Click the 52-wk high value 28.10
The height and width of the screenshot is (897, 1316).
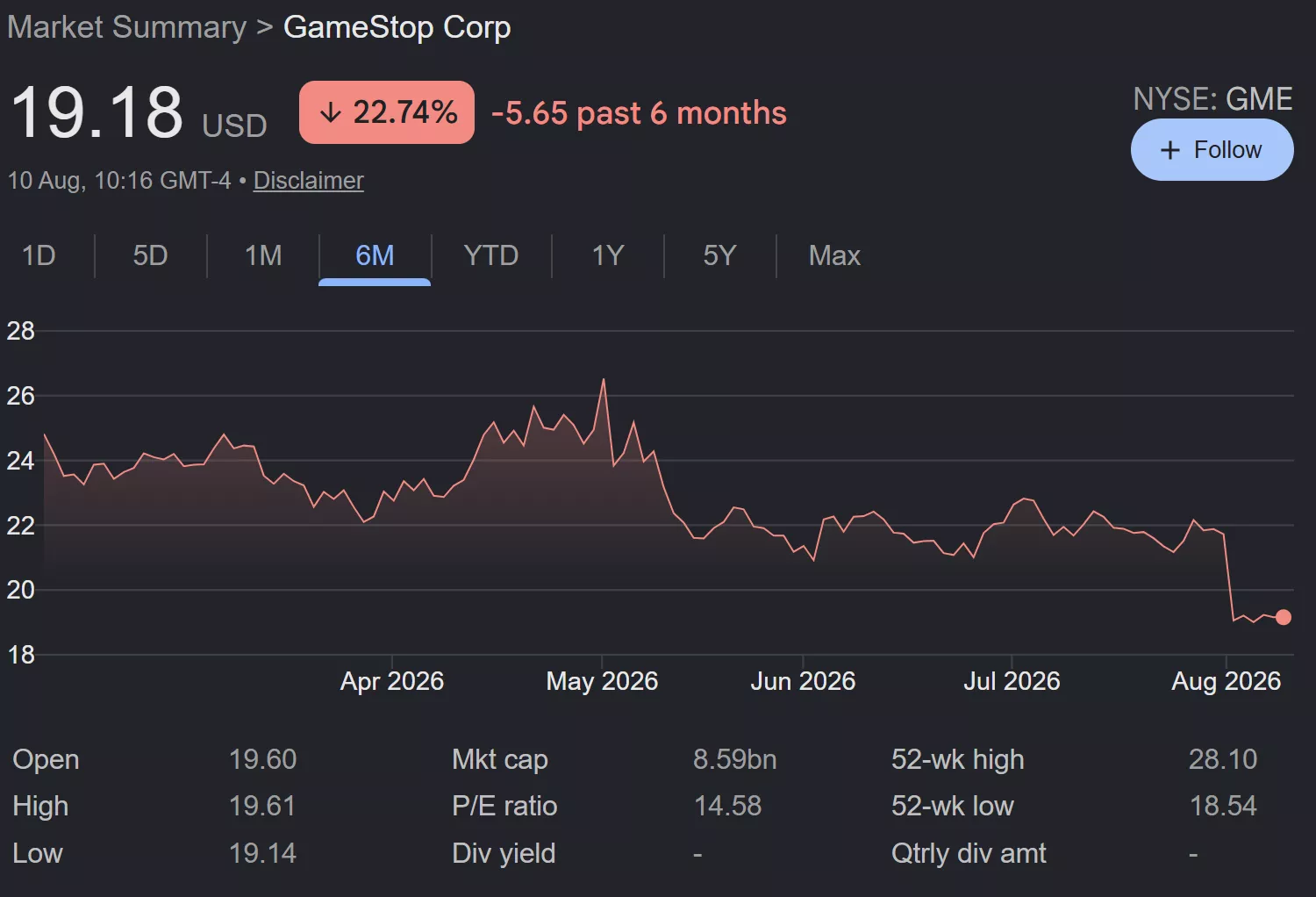(1223, 759)
